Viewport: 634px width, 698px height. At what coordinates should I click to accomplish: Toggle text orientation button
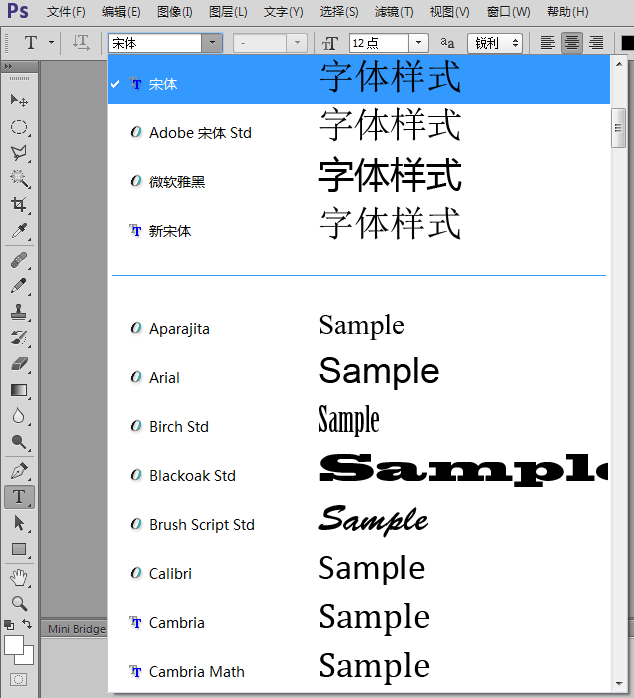(81, 43)
